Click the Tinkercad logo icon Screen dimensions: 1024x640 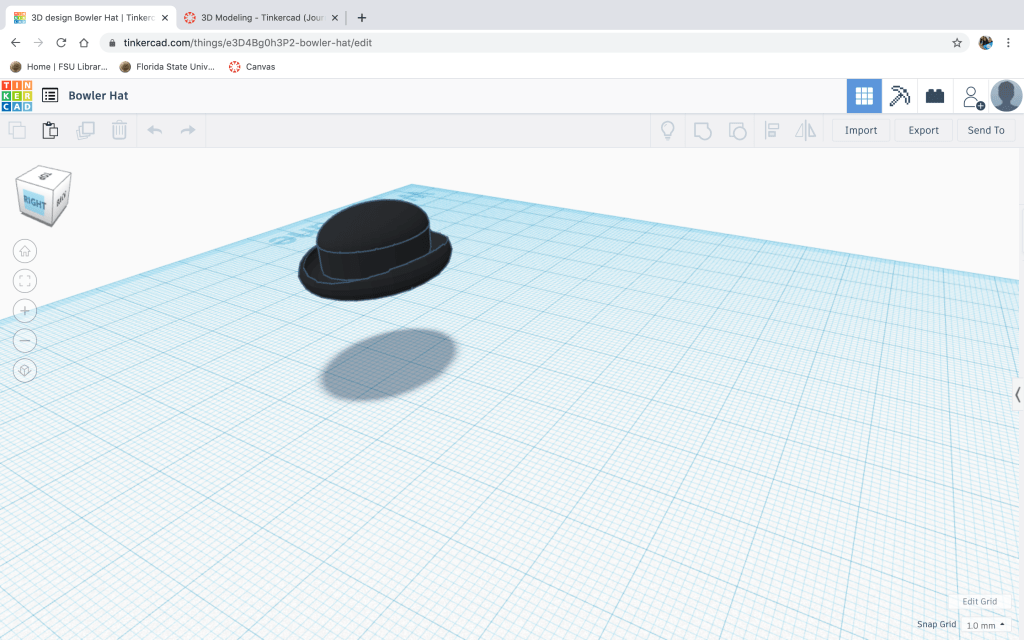(x=17, y=95)
